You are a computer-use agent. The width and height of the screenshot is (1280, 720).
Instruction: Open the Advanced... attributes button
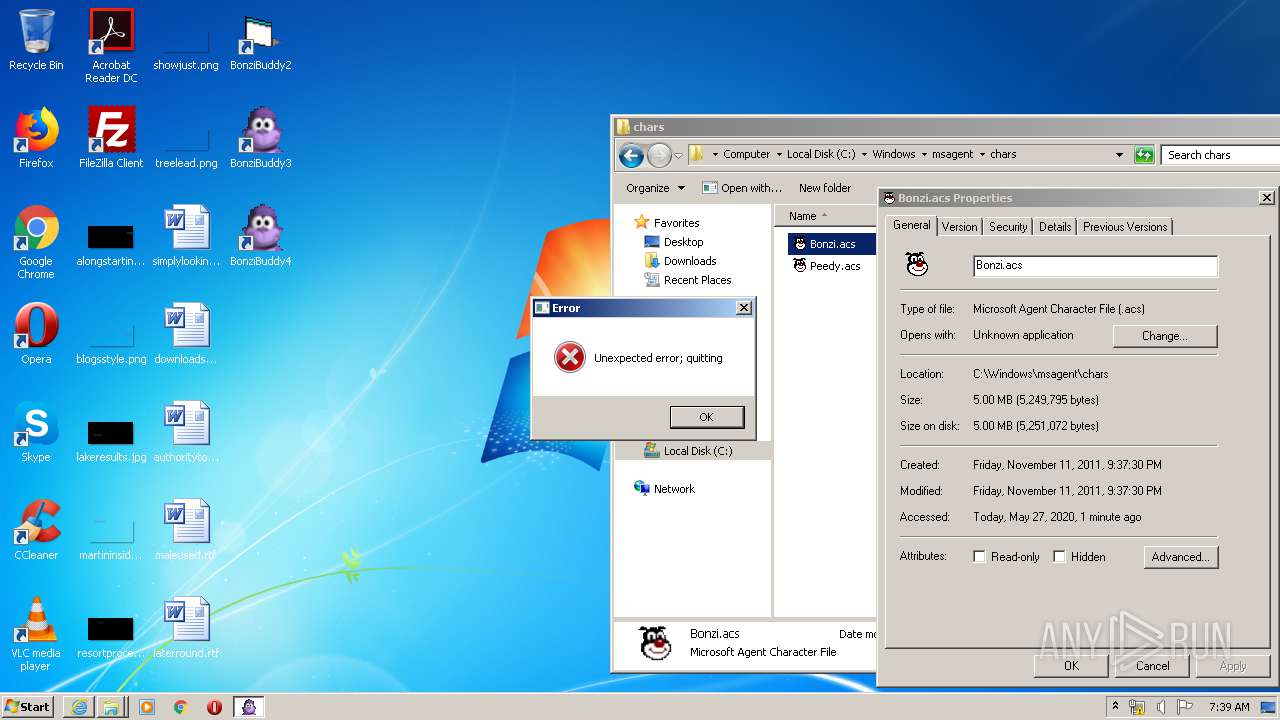[x=1181, y=557]
